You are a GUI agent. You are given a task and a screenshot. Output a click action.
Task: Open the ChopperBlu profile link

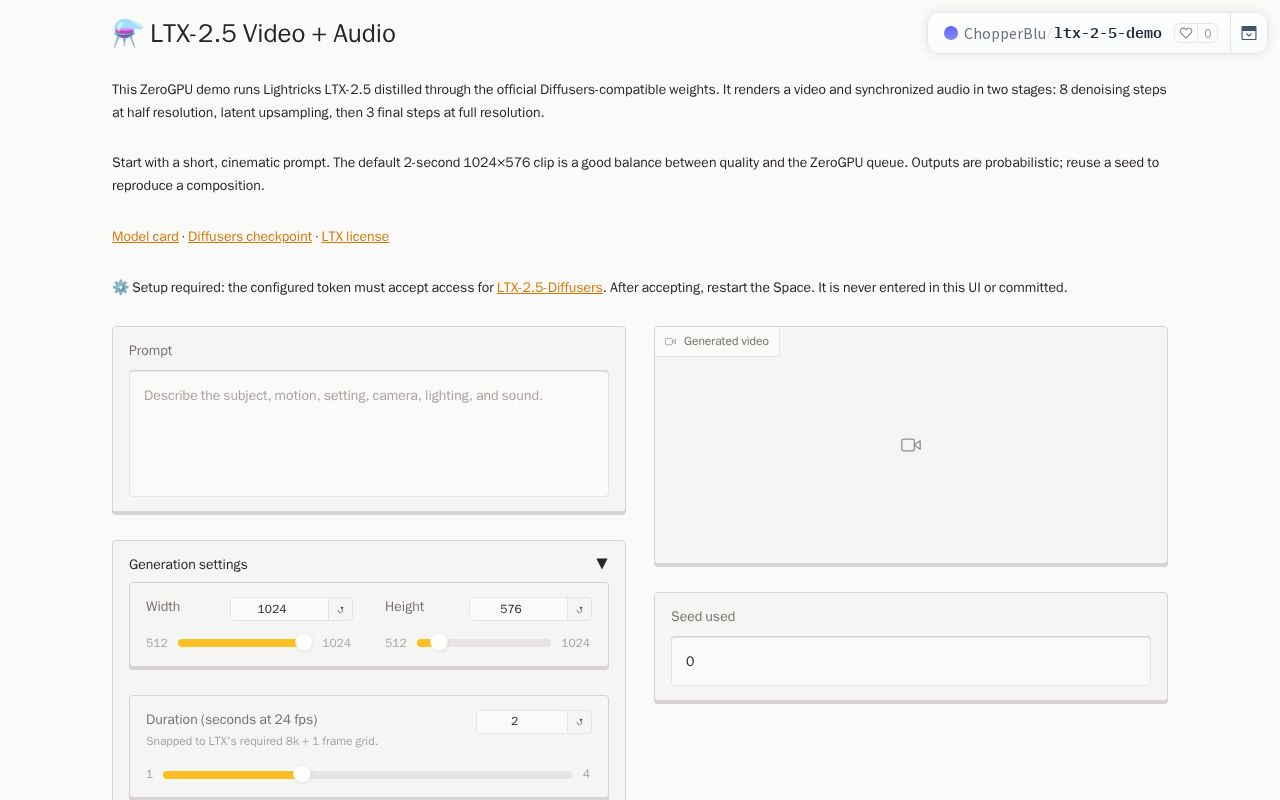coord(1004,33)
